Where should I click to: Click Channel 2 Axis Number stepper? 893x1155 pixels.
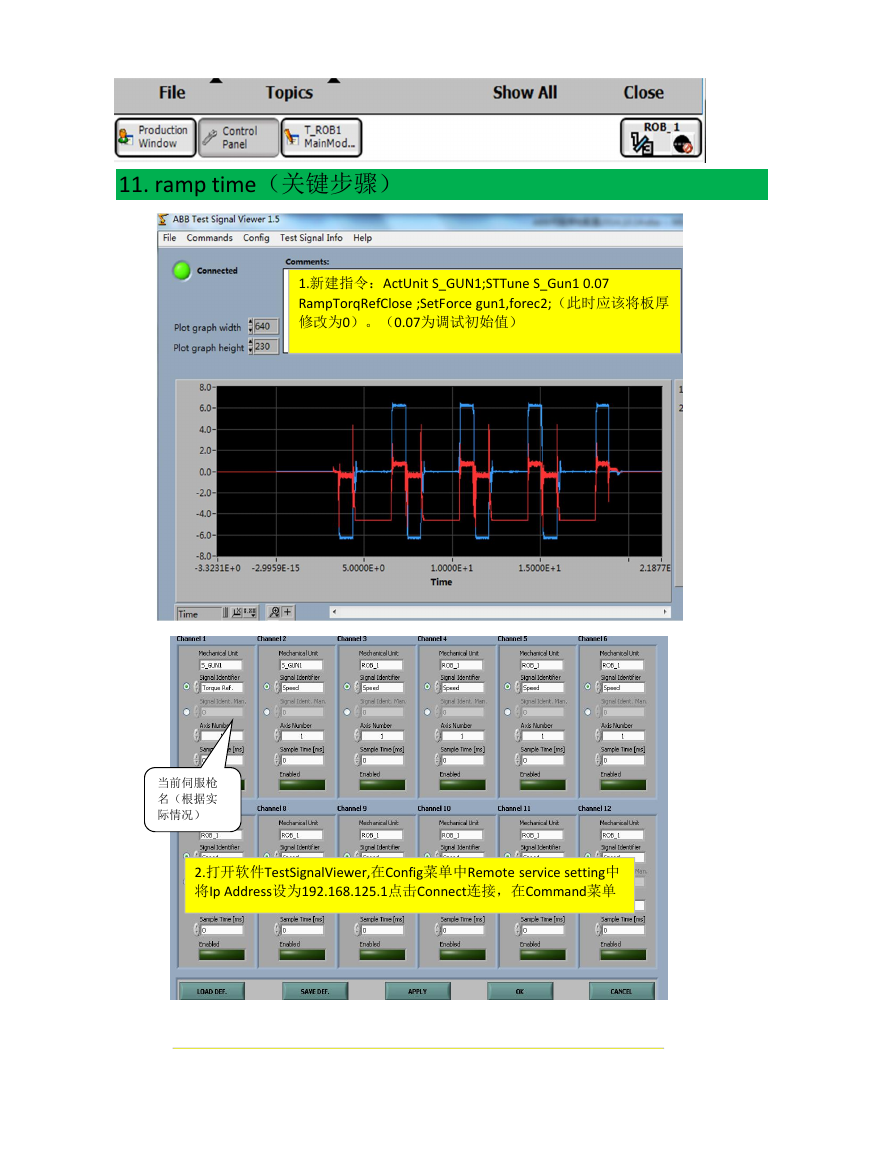coord(277,735)
